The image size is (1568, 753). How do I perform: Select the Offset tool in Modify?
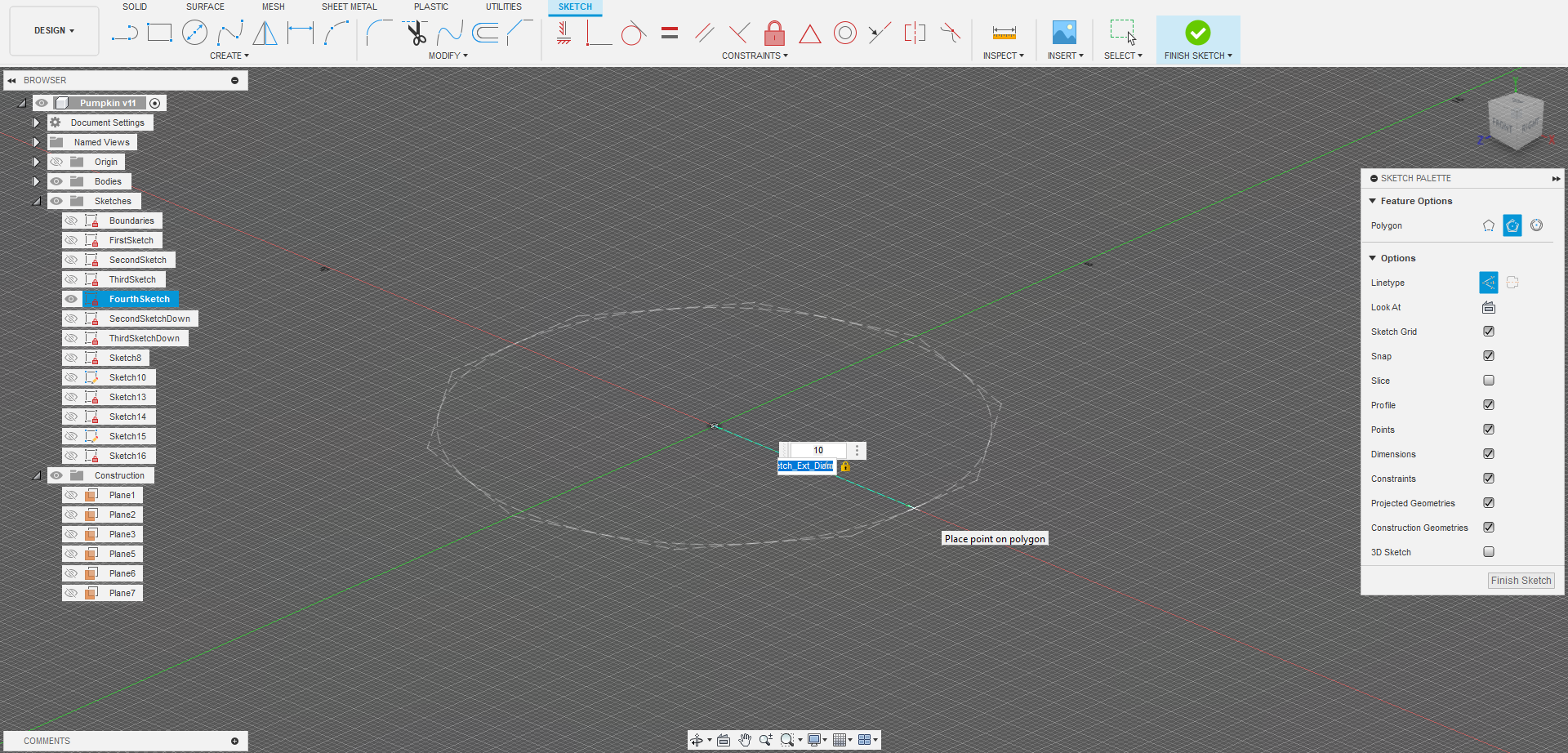tap(485, 33)
